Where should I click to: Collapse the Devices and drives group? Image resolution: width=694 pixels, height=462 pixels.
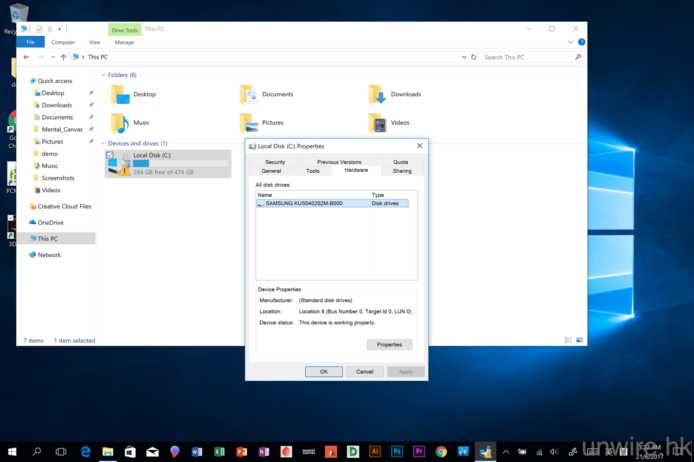point(103,144)
